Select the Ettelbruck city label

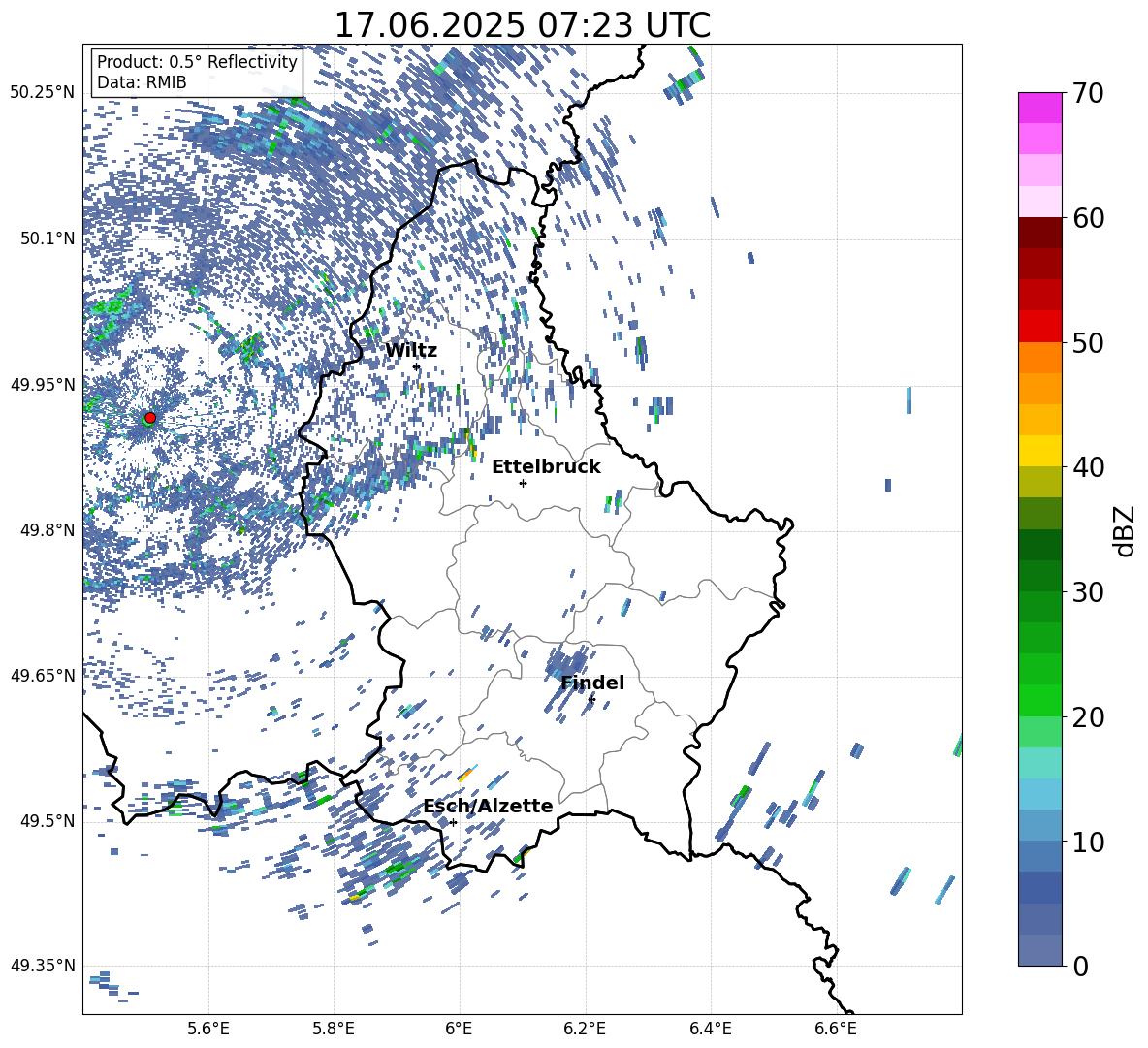[x=546, y=467]
